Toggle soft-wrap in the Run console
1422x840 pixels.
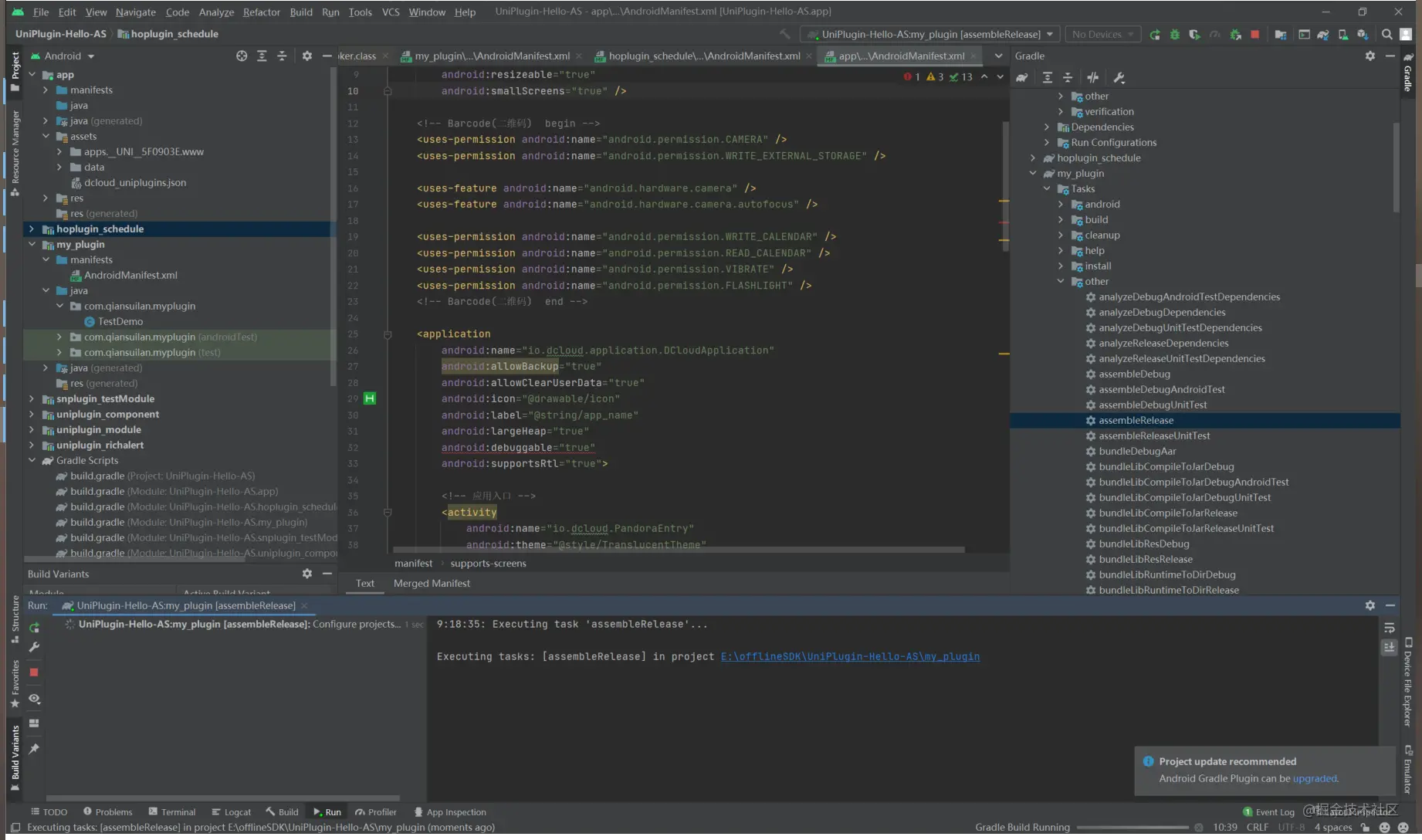point(1389,628)
